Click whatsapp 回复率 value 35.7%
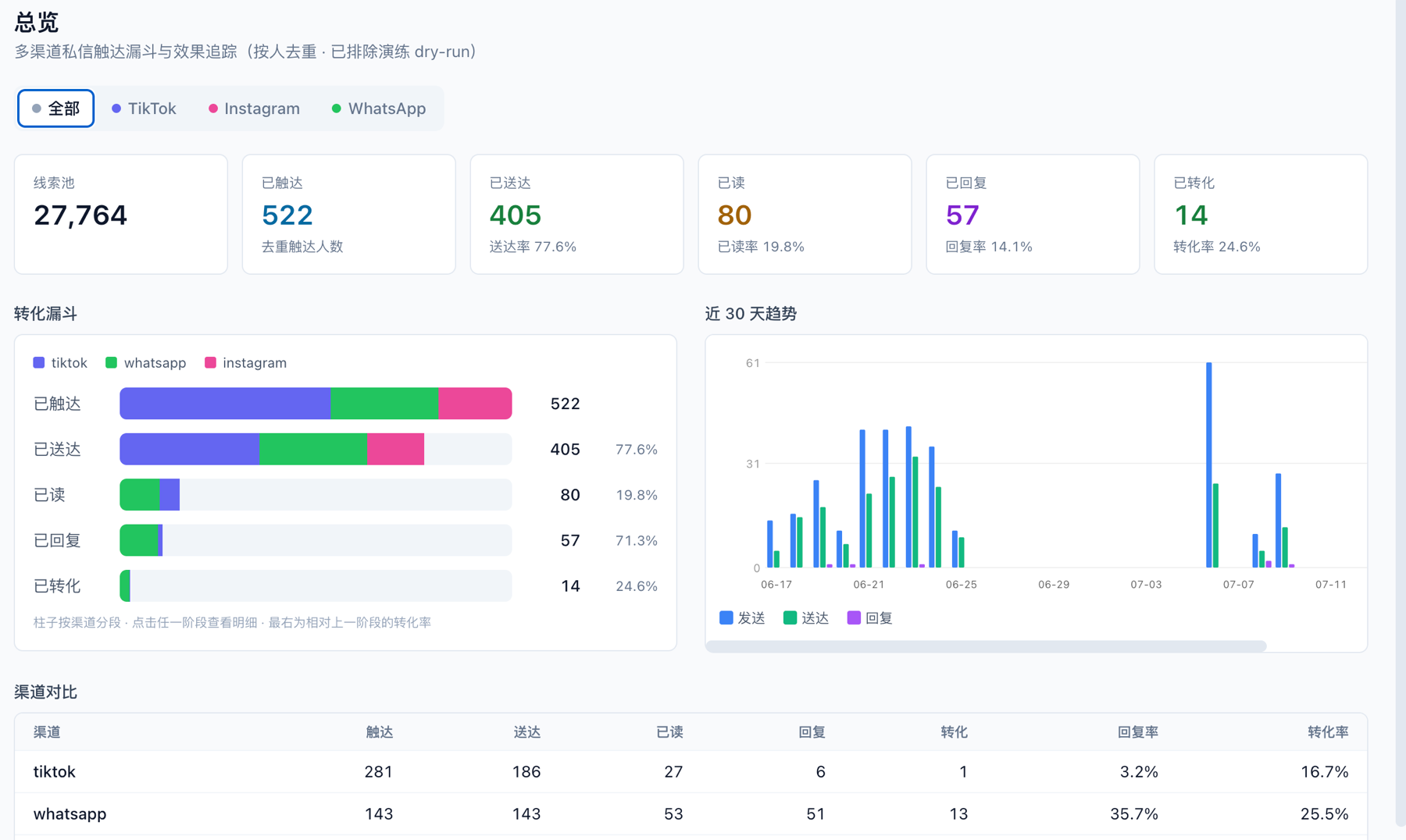Screen dimensions: 1406x840 [x=1134, y=814]
